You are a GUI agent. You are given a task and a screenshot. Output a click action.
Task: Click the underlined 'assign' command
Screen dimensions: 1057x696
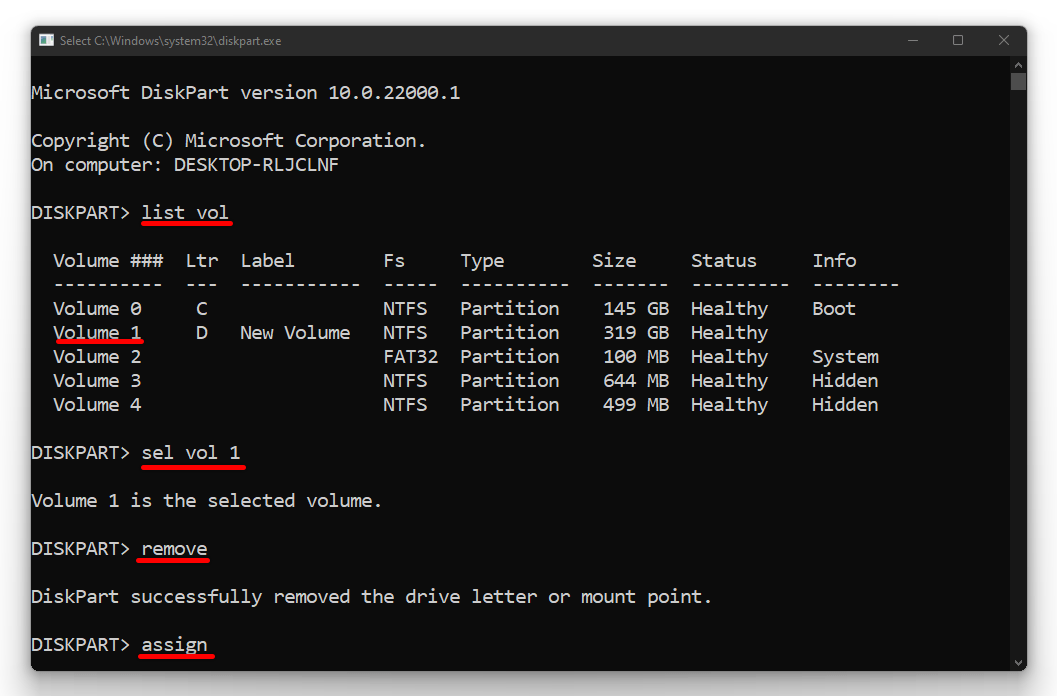coord(175,644)
